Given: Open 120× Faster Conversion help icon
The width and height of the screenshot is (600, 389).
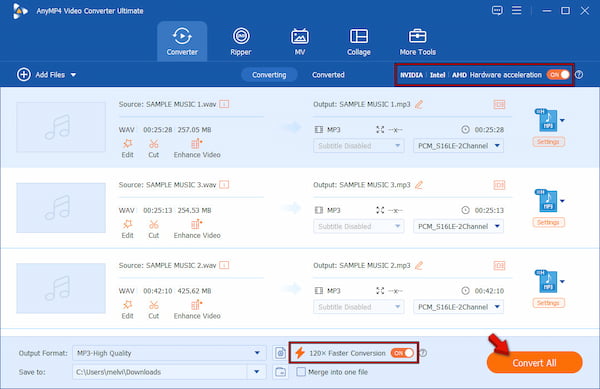Looking at the screenshot, I should click(423, 353).
